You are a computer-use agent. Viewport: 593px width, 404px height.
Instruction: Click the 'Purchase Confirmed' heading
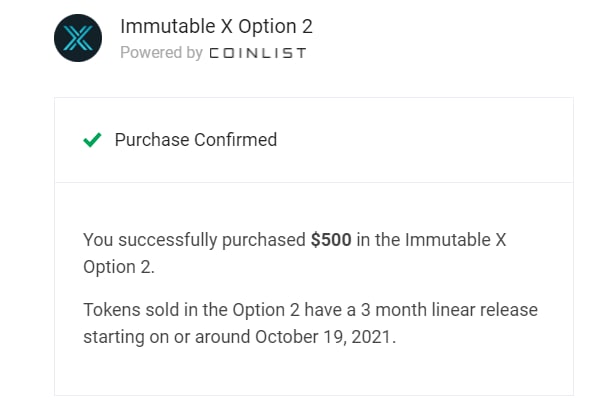(x=196, y=140)
